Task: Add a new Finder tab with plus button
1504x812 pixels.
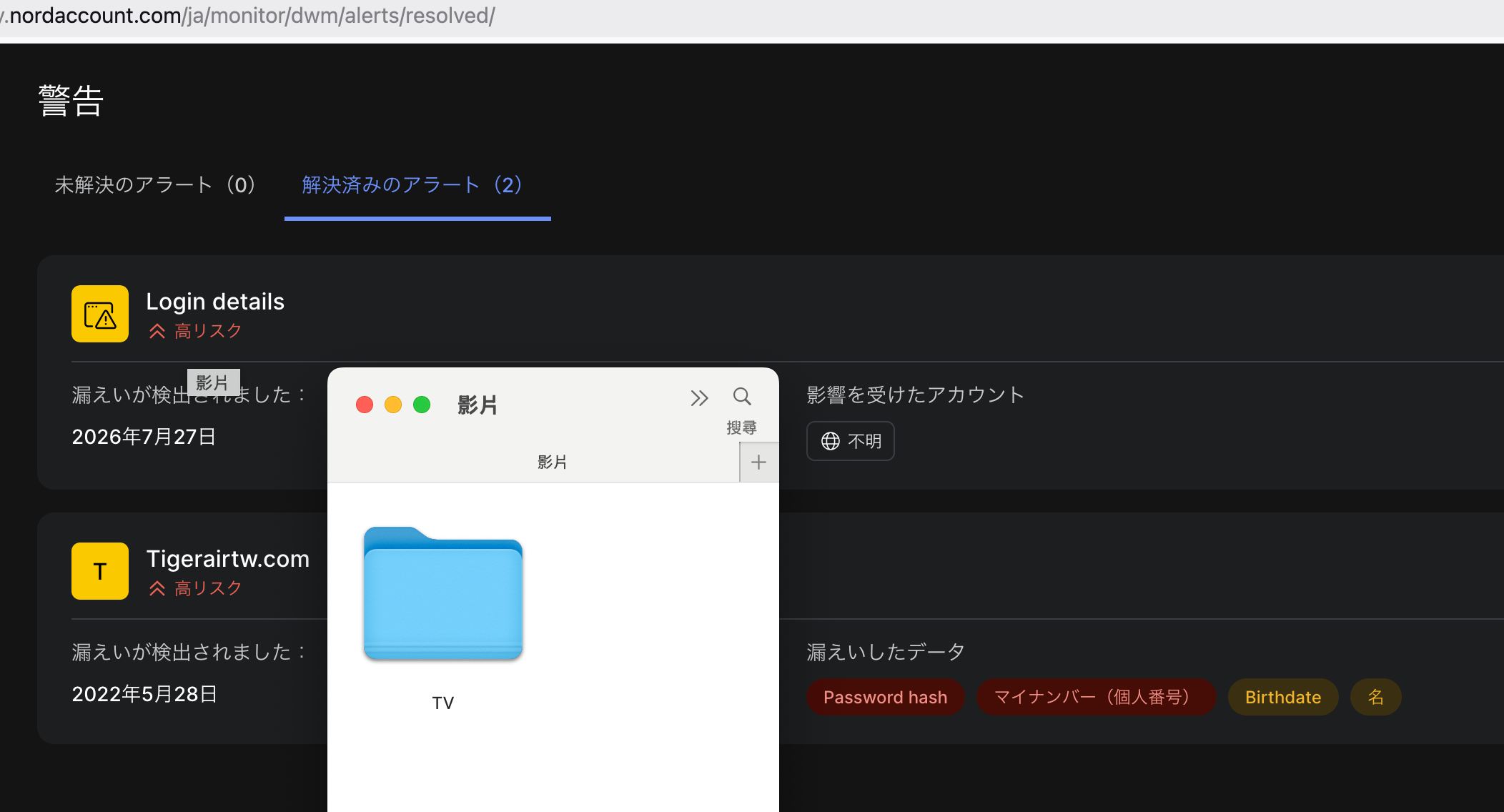Action: (758, 462)
